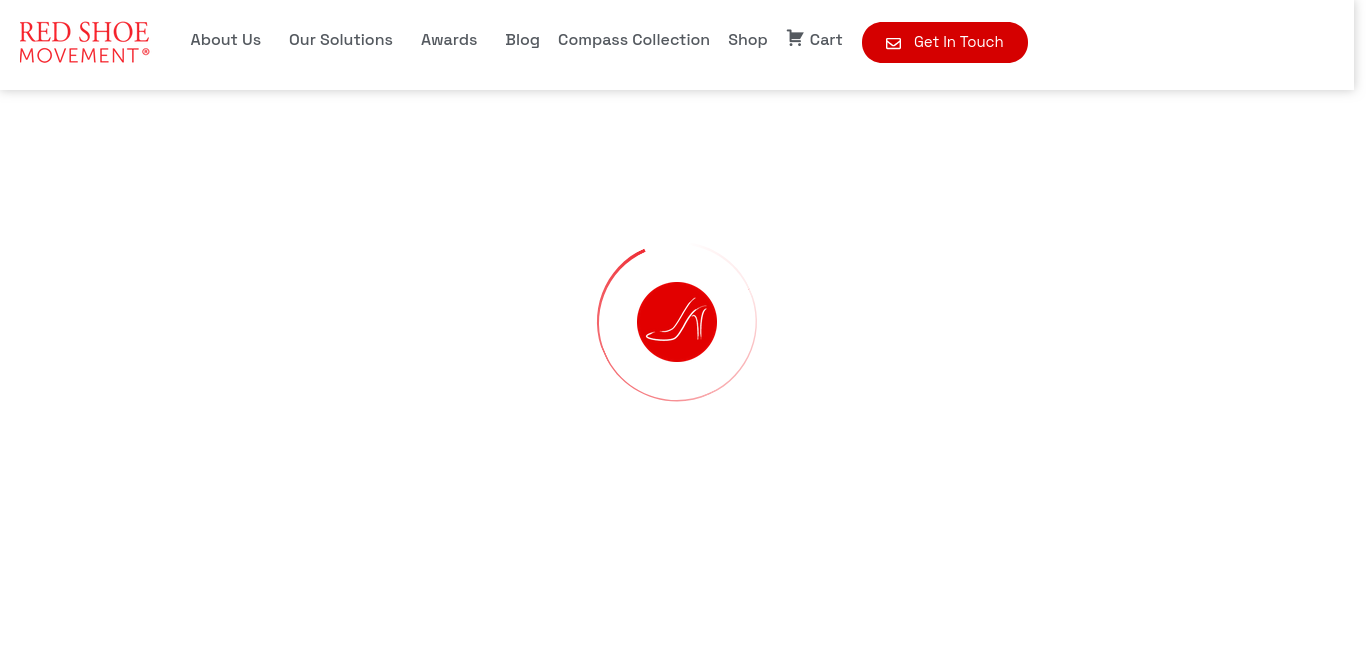
Task: Open the Cart link text
Action: tap(826, 40)
